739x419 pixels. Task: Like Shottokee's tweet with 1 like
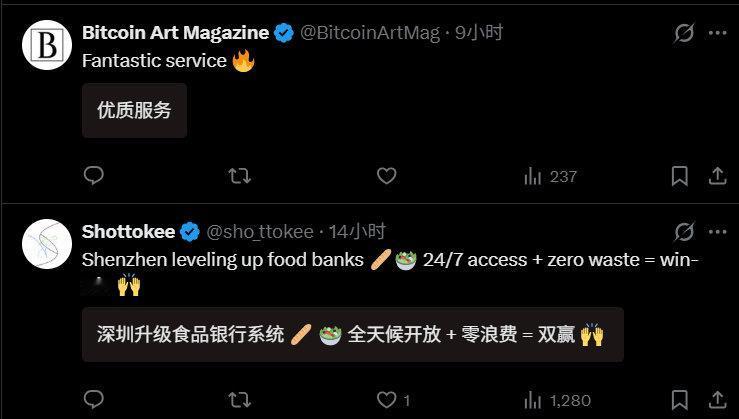click(x=393, y=400)
